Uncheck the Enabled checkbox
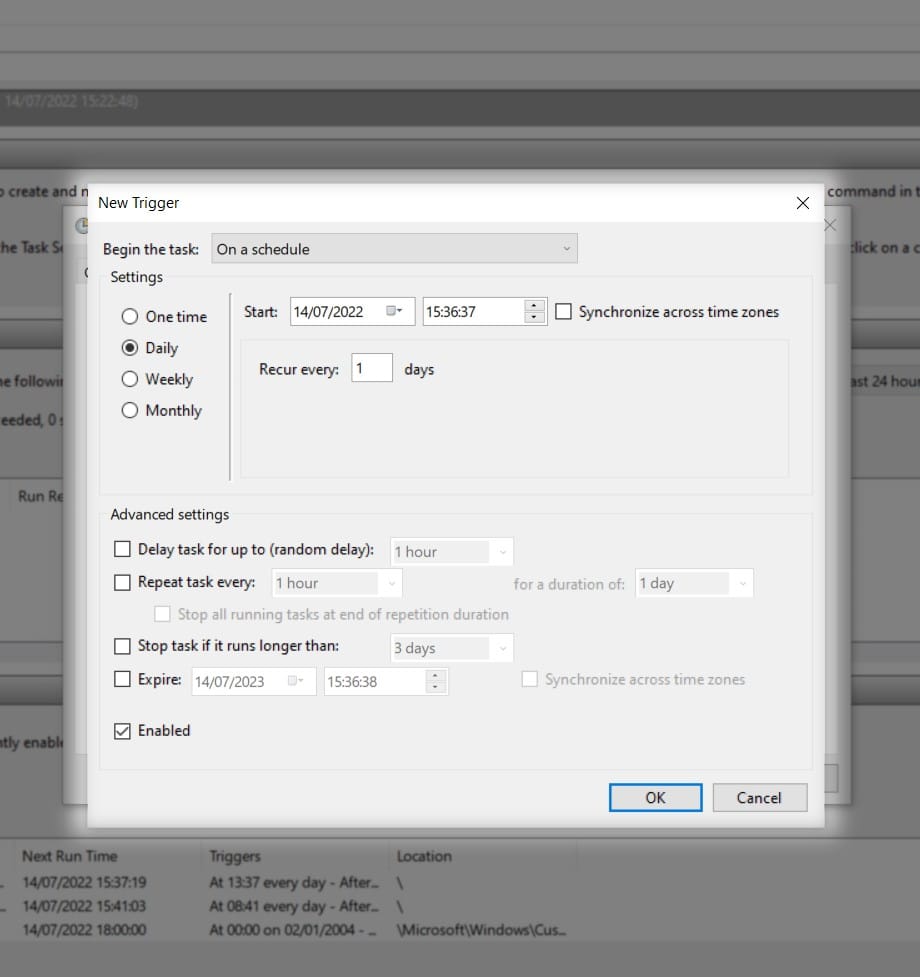The image size is (920, 977). (122, 731)
